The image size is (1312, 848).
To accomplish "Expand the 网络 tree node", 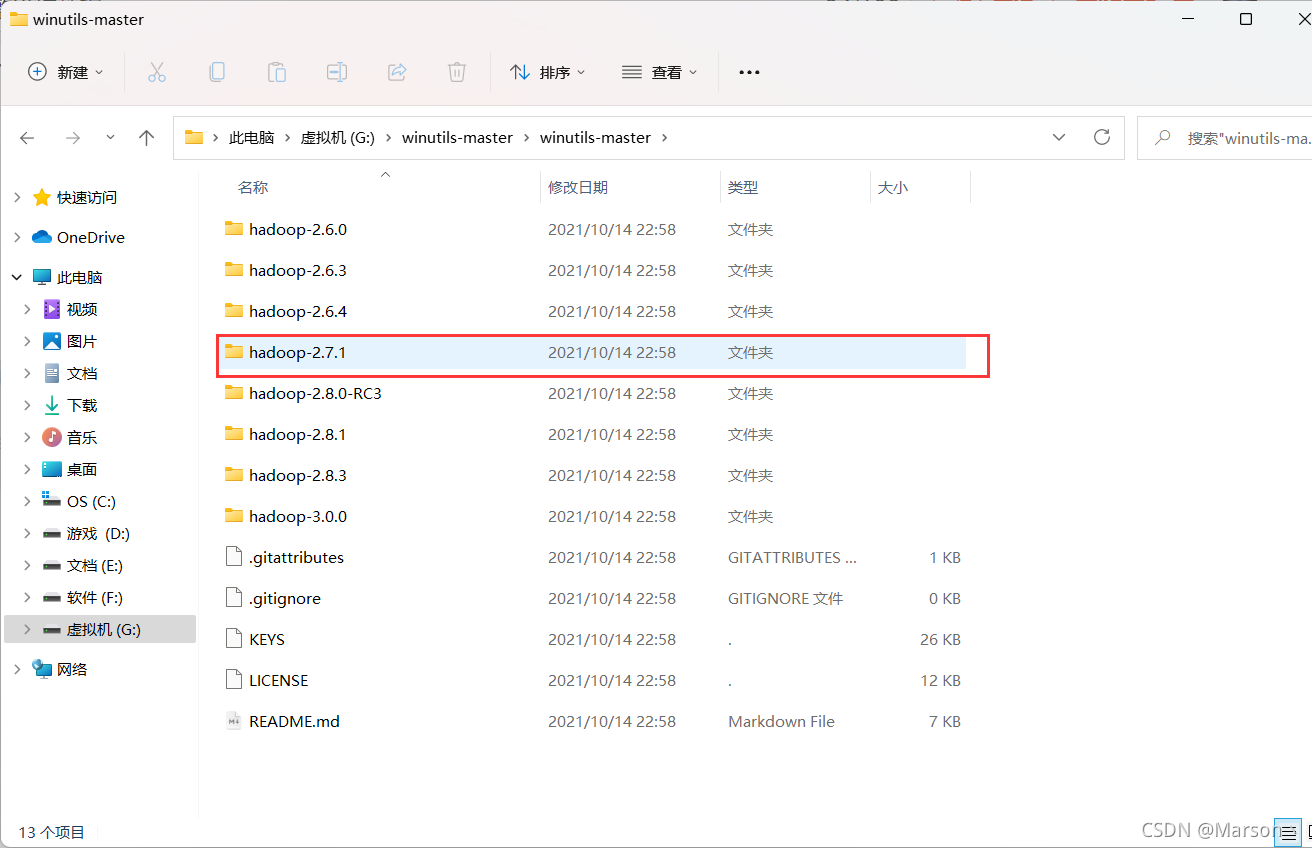I will click(16, 669).
